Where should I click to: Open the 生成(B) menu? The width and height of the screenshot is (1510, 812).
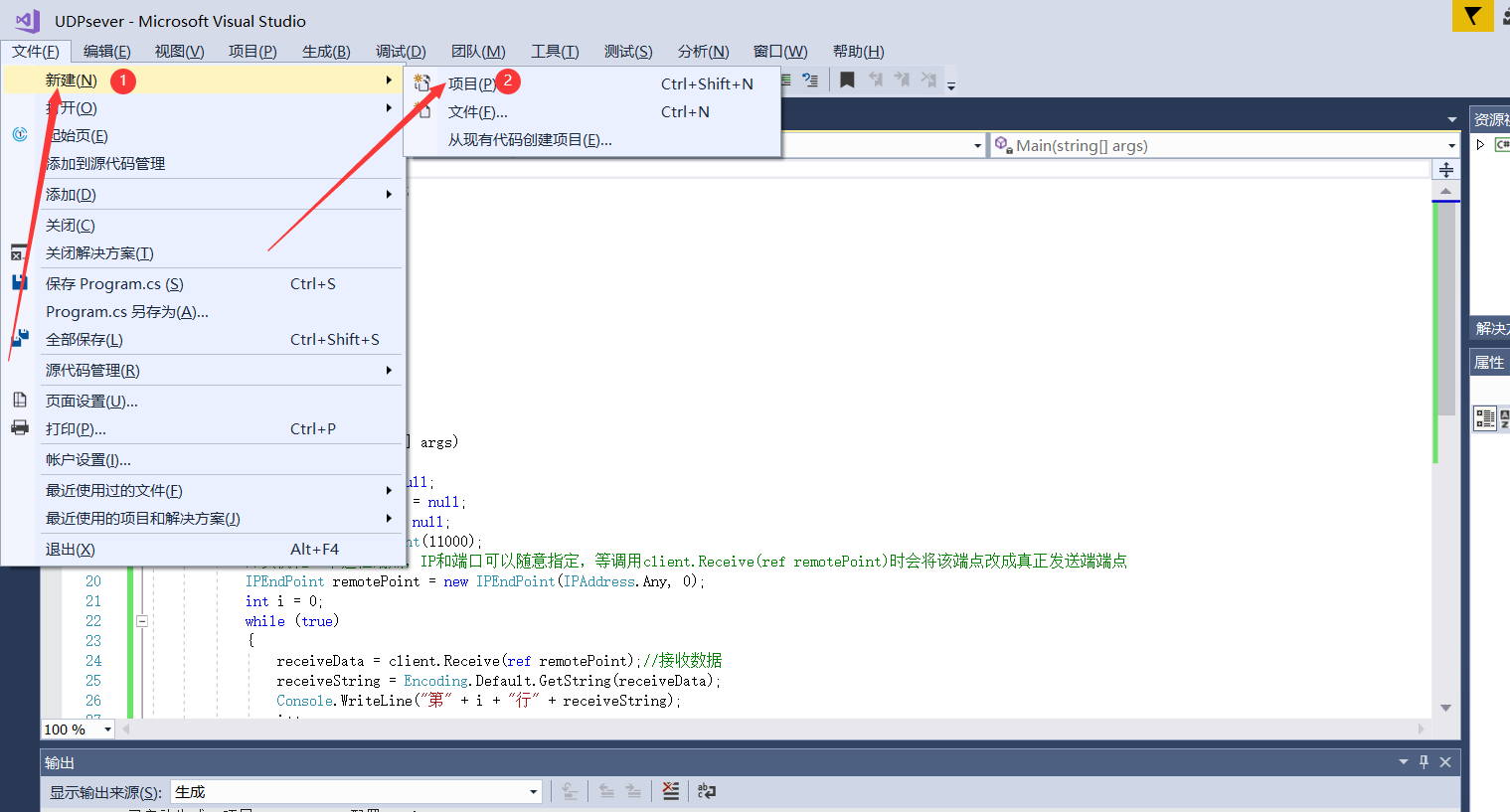(x=326, y=51)
